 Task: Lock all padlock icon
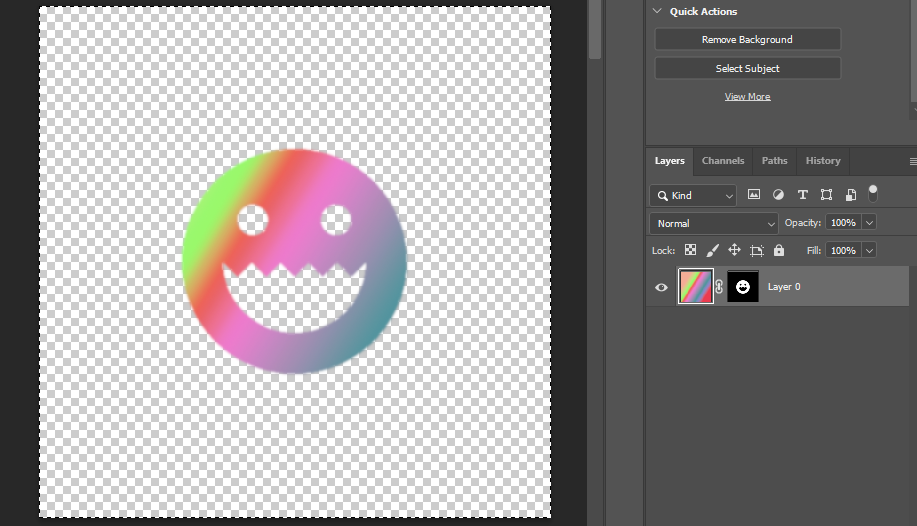click(779, 250)
